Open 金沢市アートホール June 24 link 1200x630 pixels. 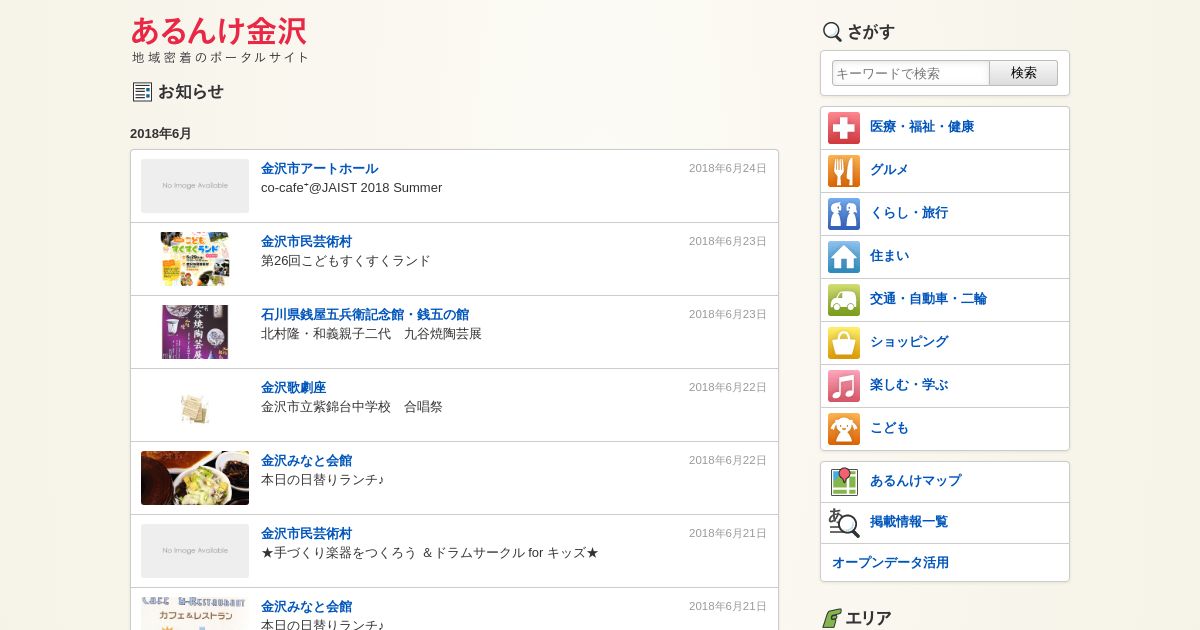click(319, 168)
